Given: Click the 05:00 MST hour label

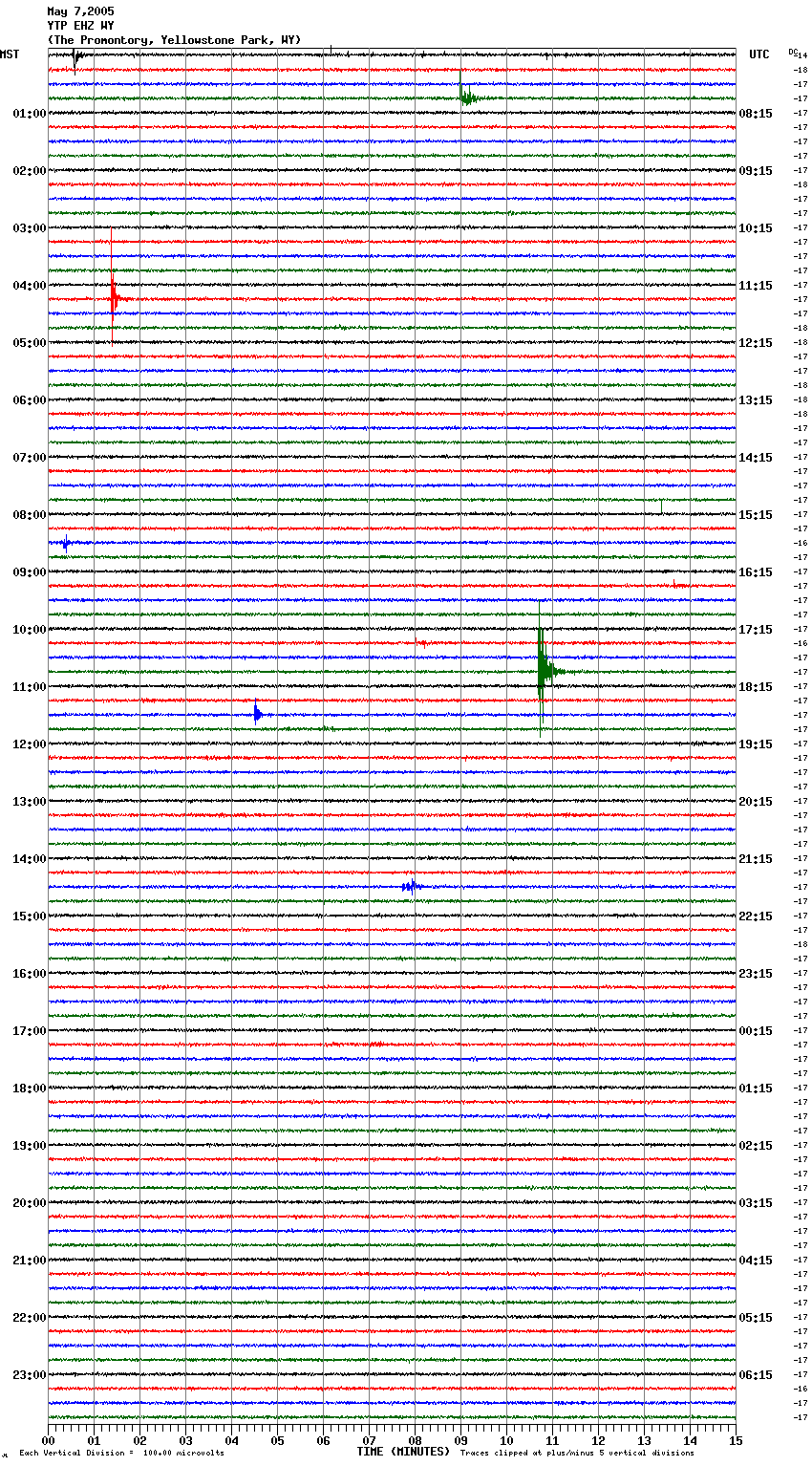Looking at the screenshot, I should [x=30, y=343].
